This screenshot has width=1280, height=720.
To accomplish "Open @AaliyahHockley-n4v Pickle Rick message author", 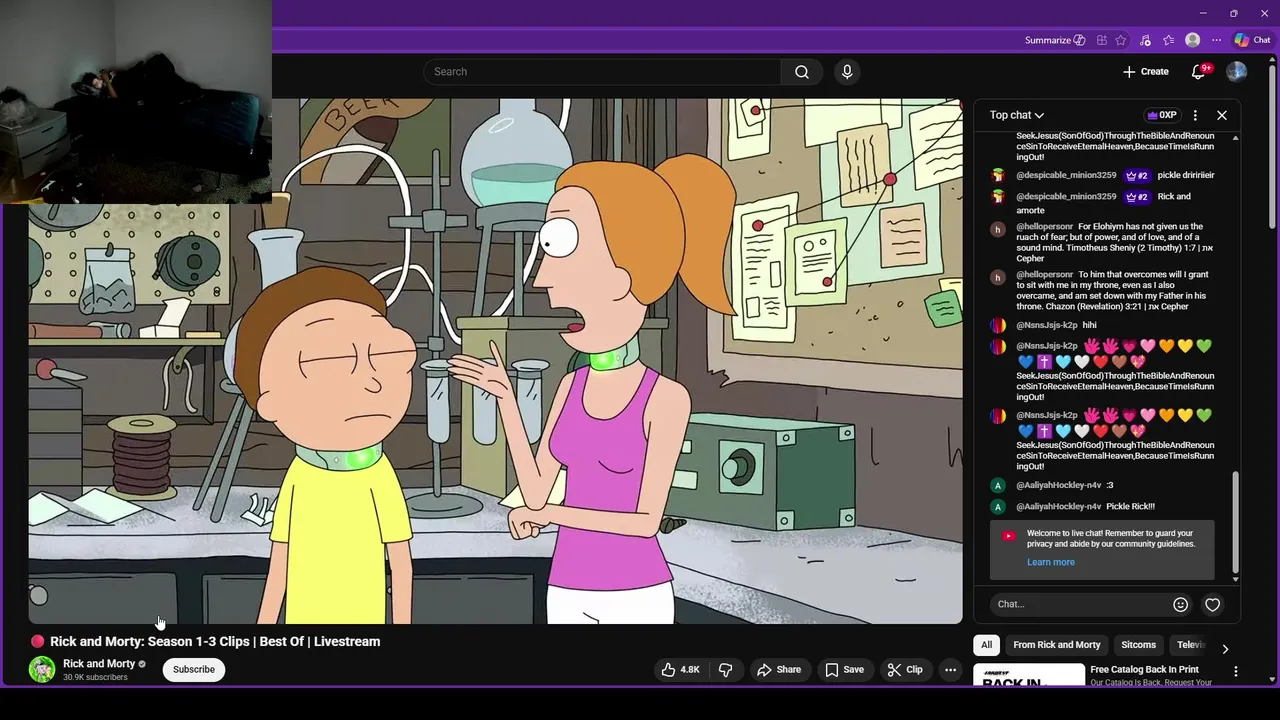I will pyautogui.click(x=1058, y=507).
